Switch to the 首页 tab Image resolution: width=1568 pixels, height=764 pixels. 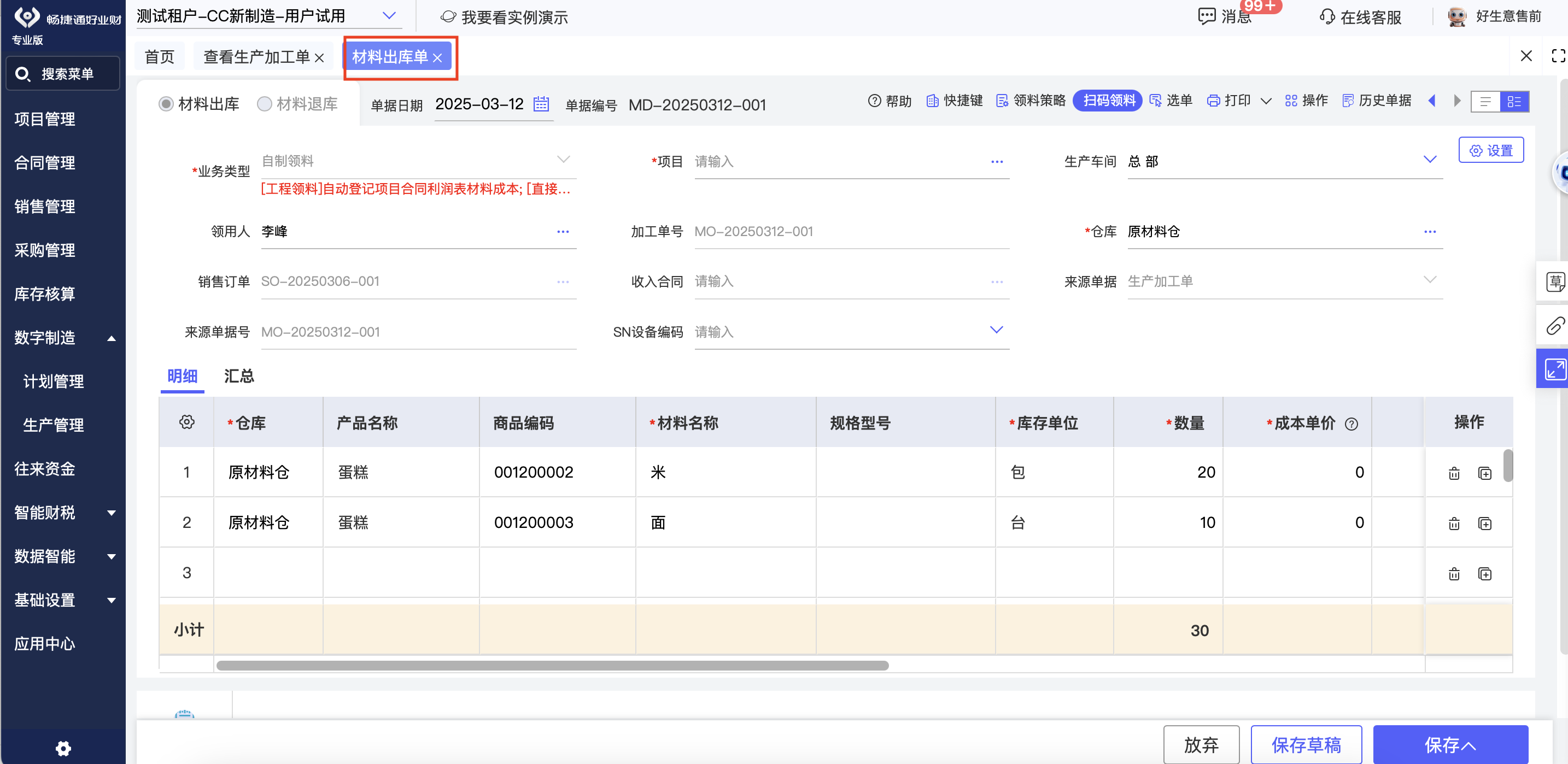[160, 57]
